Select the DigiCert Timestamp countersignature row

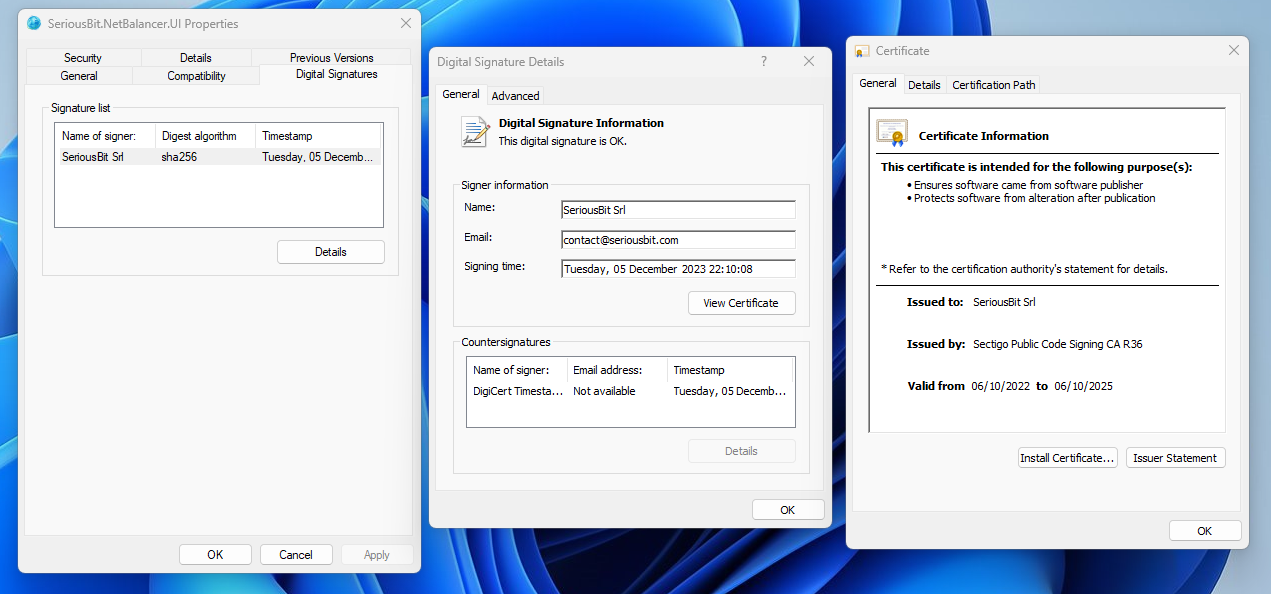pyautogui.click(x=630, y=392)
